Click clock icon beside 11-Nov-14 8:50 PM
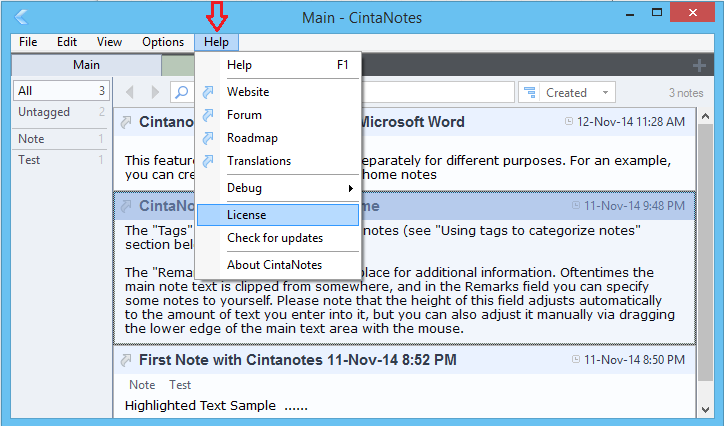Screen dimensions: 724x426 576,359
